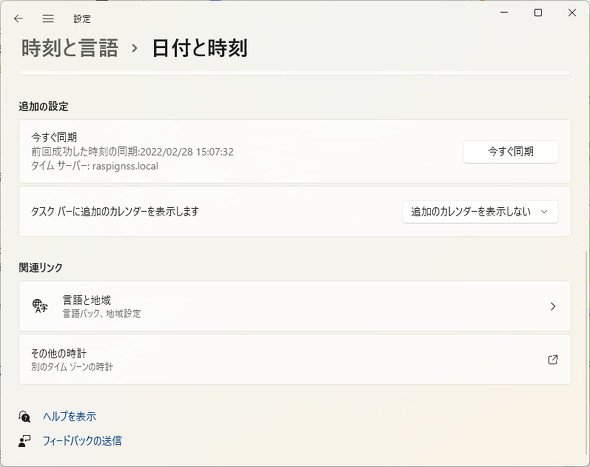The image size is (590, 467).
Task: Click the 今すぐ同期 button
Action: coord(511,152)
